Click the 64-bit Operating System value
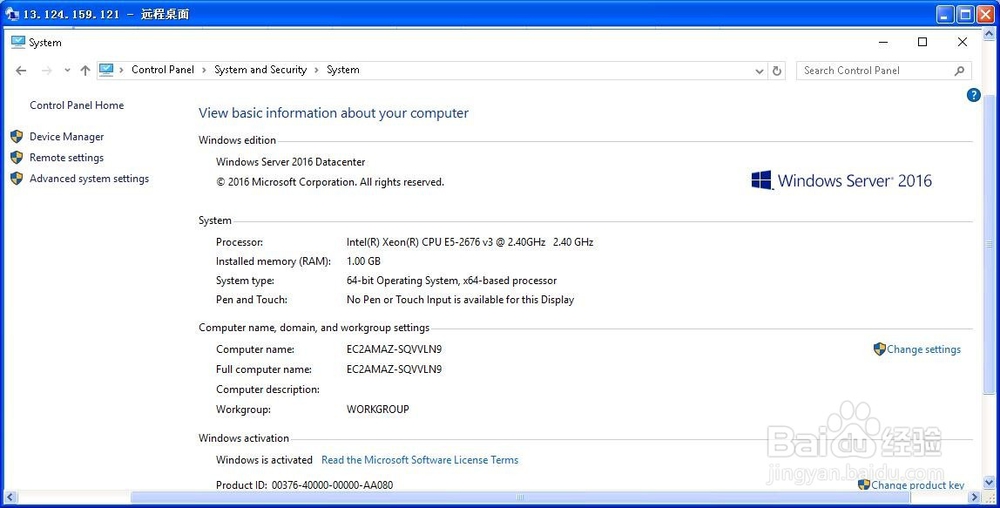This screenshot has width=1000, height=508. click(x=452, y=280)
